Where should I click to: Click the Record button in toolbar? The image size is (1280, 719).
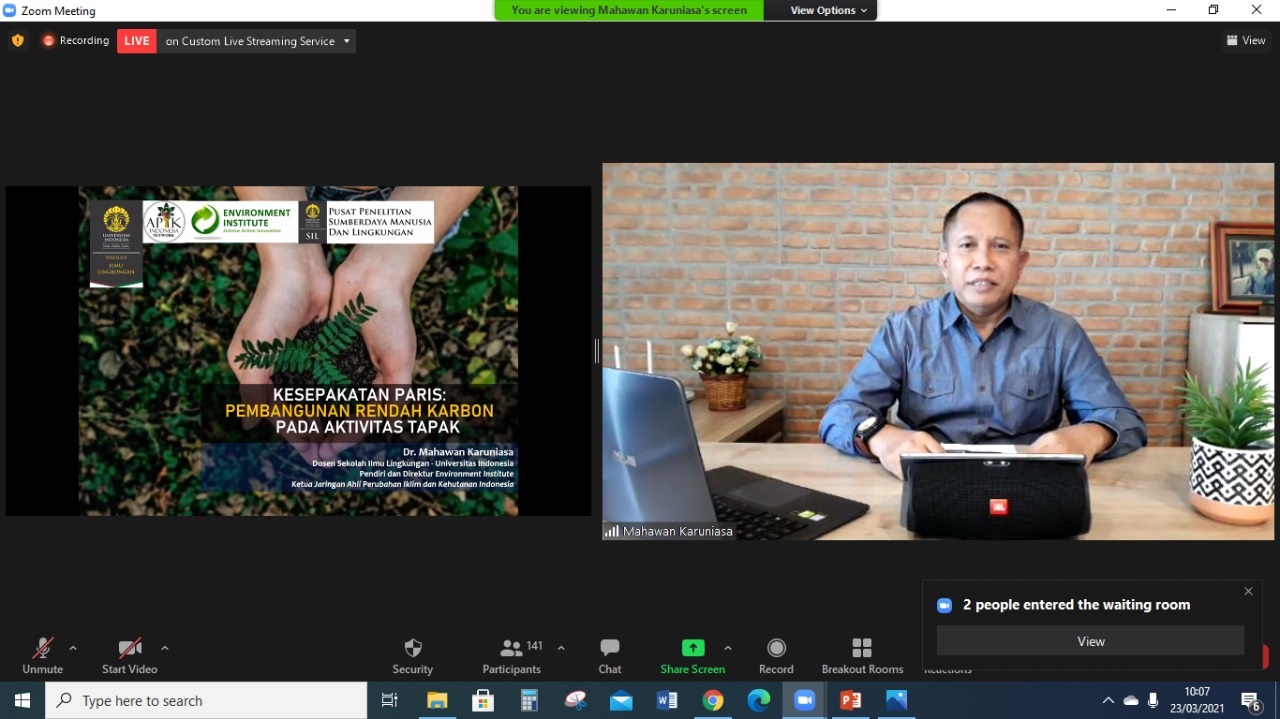click(776, 650)
